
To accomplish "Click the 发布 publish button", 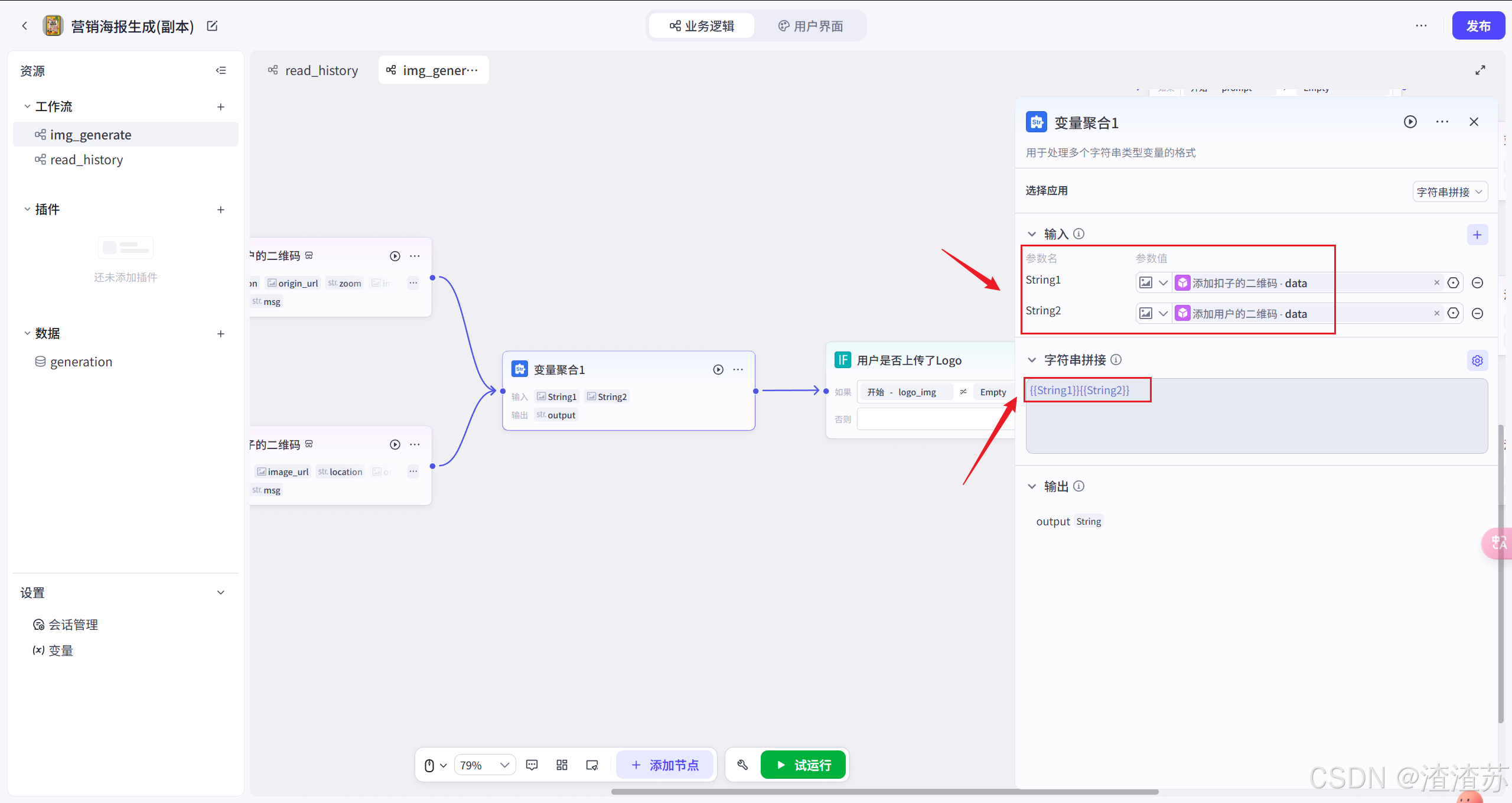I will coord(1478,26).
